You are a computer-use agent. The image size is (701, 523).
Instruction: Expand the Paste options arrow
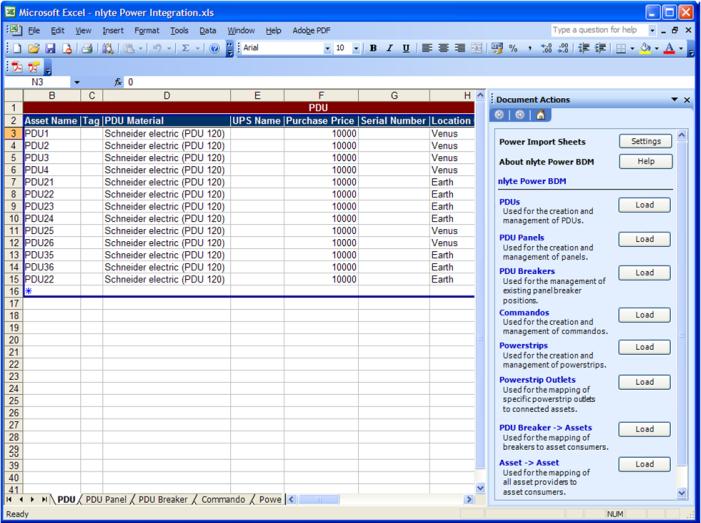[x=140, y=48]
